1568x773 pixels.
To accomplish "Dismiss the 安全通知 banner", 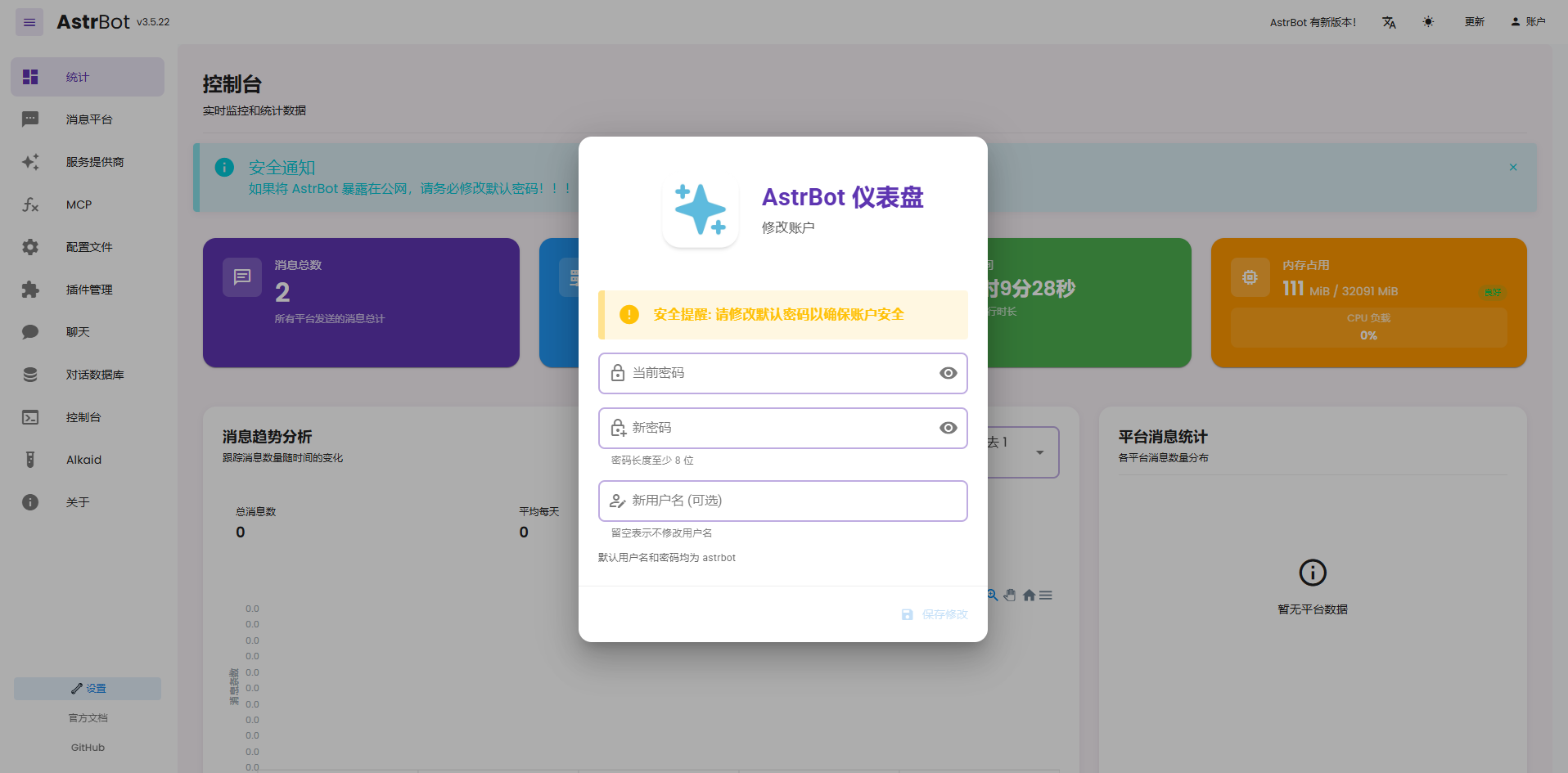I will coord(1513,167).
